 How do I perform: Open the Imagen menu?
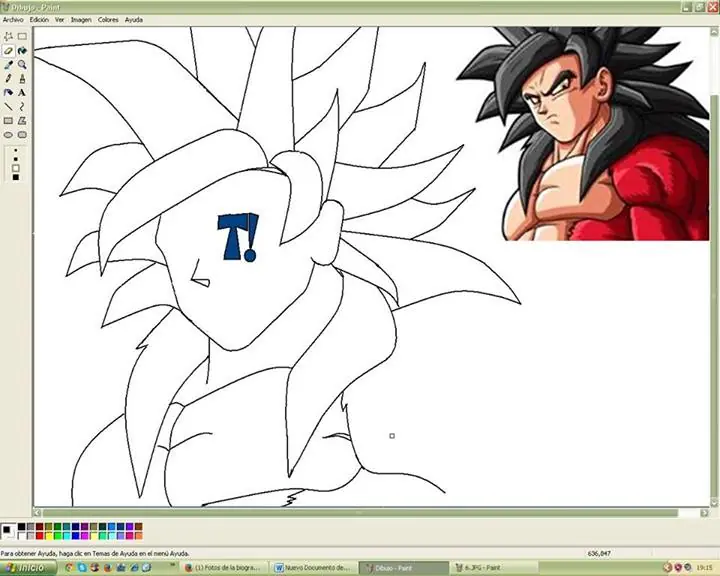[81, 20]
